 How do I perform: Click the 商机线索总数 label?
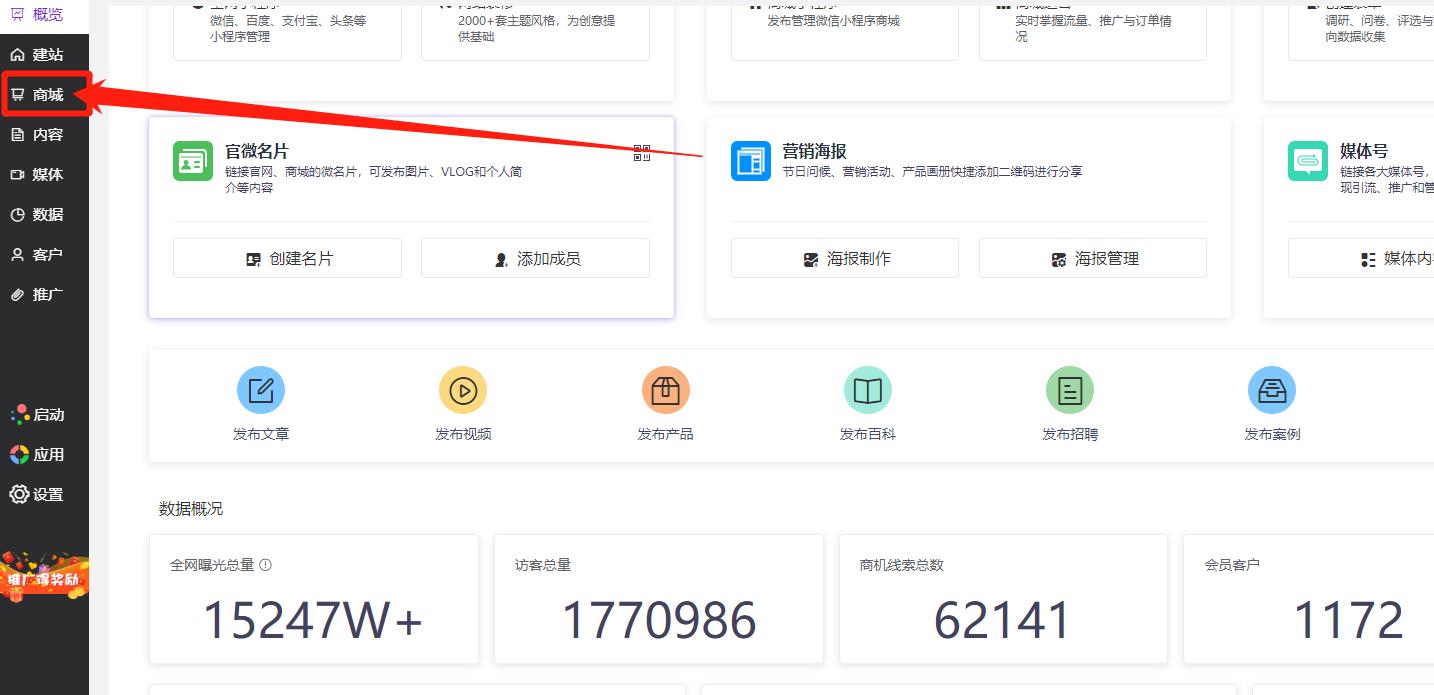[x=902, y=565]
